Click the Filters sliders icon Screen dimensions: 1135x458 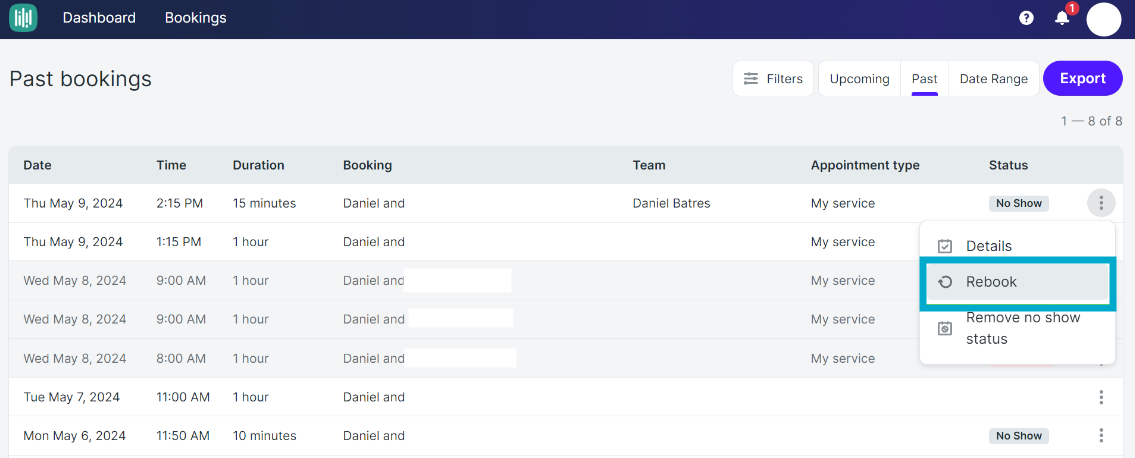(751, 79)
